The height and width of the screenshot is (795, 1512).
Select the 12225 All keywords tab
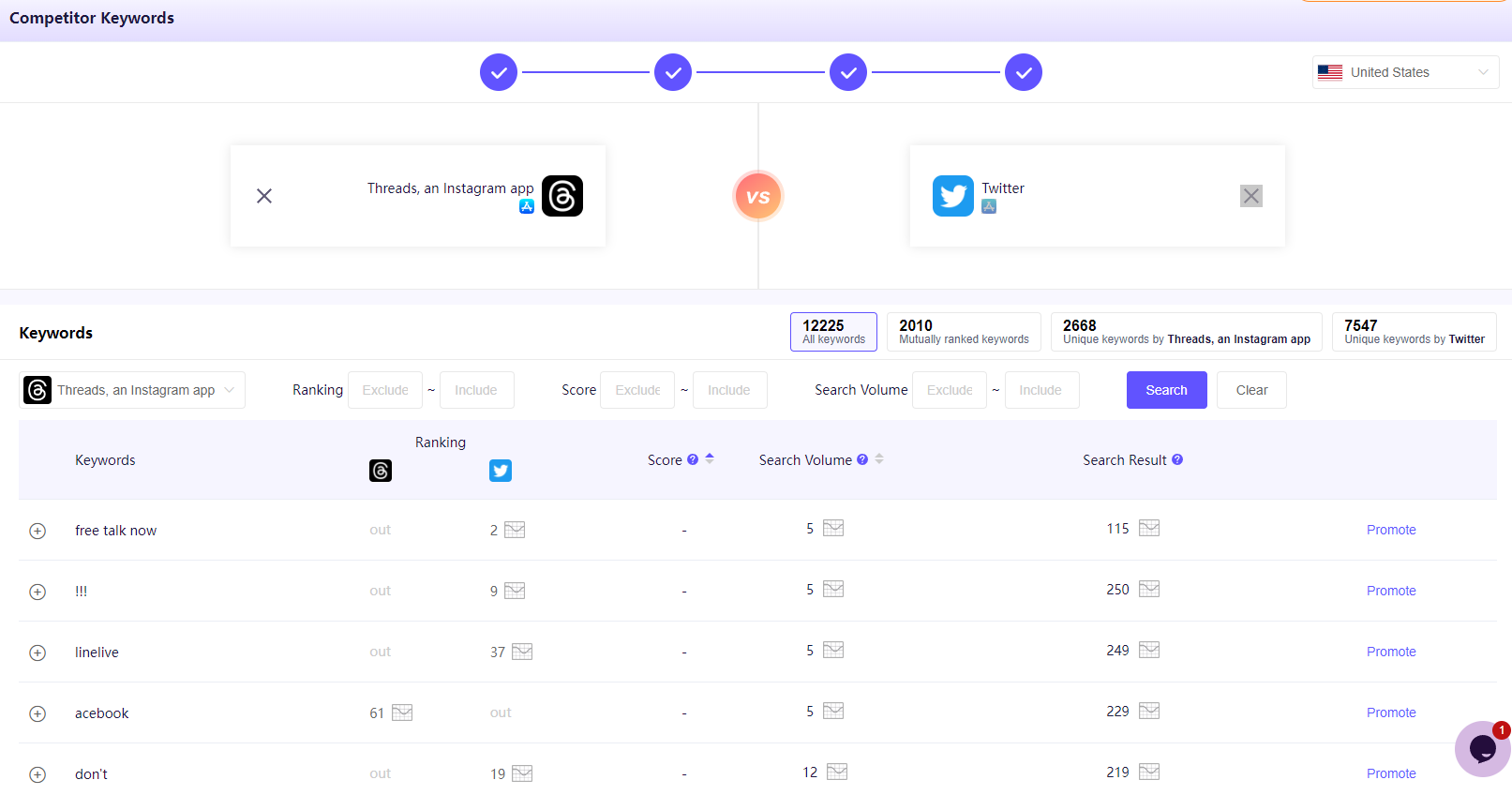[x=833, y=332]
